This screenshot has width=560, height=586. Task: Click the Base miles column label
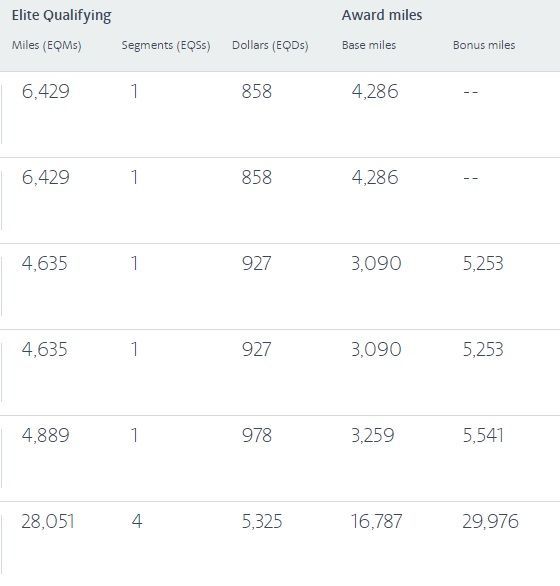pos(369,45)
